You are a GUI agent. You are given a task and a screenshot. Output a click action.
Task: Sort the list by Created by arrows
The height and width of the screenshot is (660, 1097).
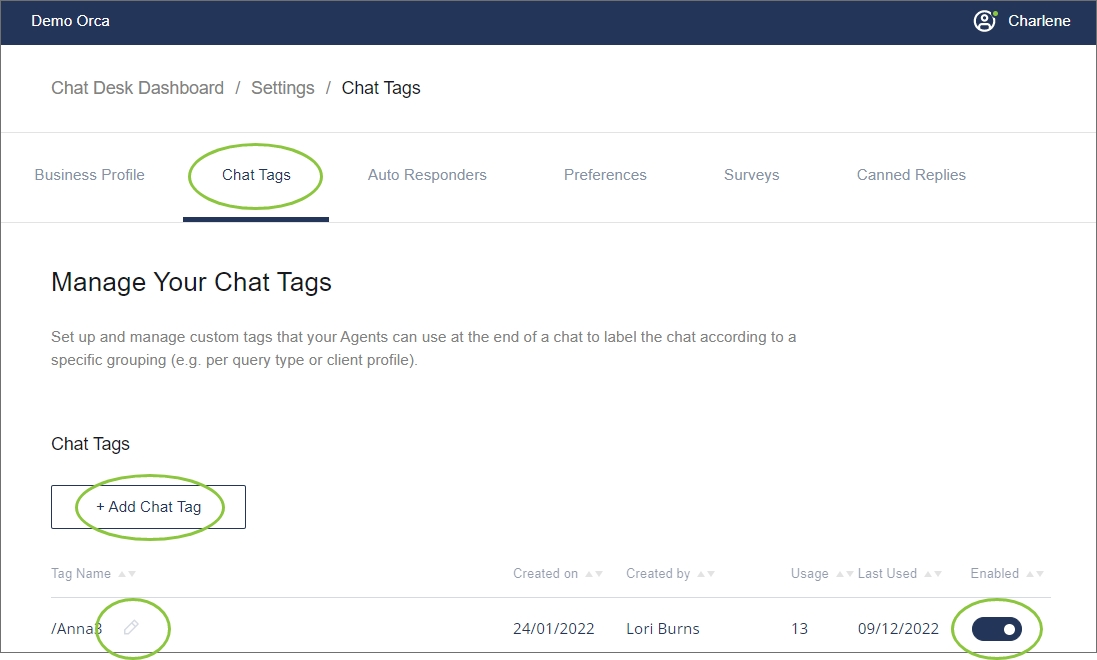coord(706,574)
